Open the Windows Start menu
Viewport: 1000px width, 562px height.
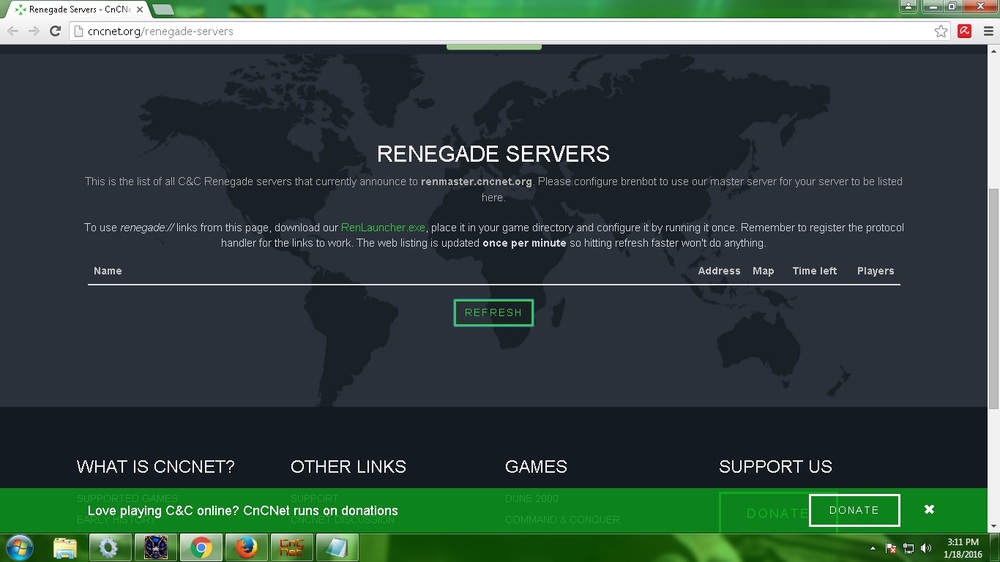[19, 548]
